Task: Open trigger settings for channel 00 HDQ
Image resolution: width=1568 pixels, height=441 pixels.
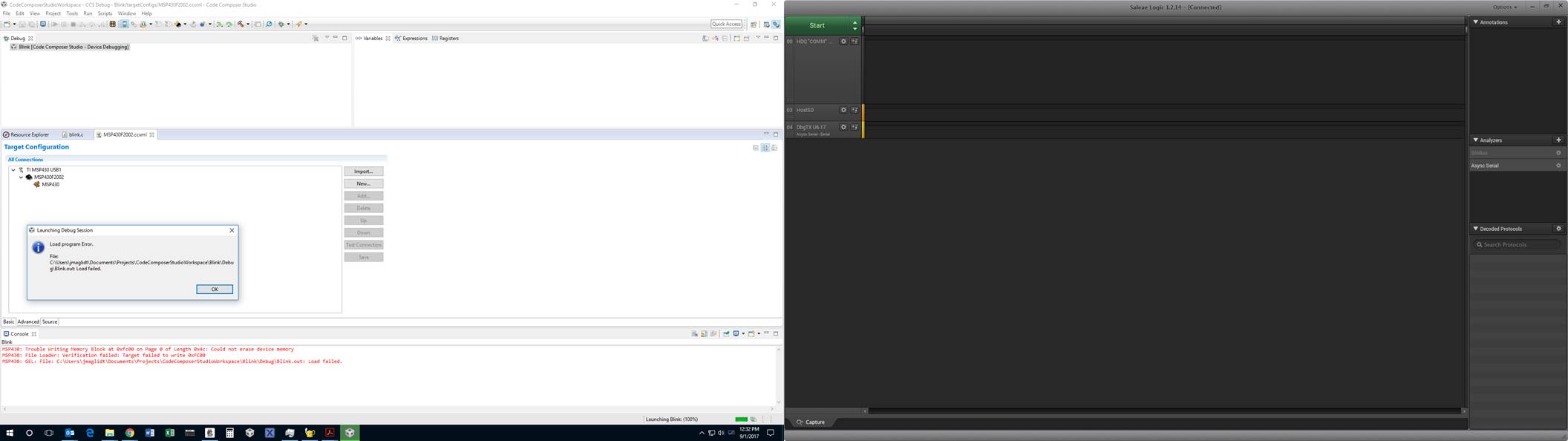Action: (x=855, y=42)
